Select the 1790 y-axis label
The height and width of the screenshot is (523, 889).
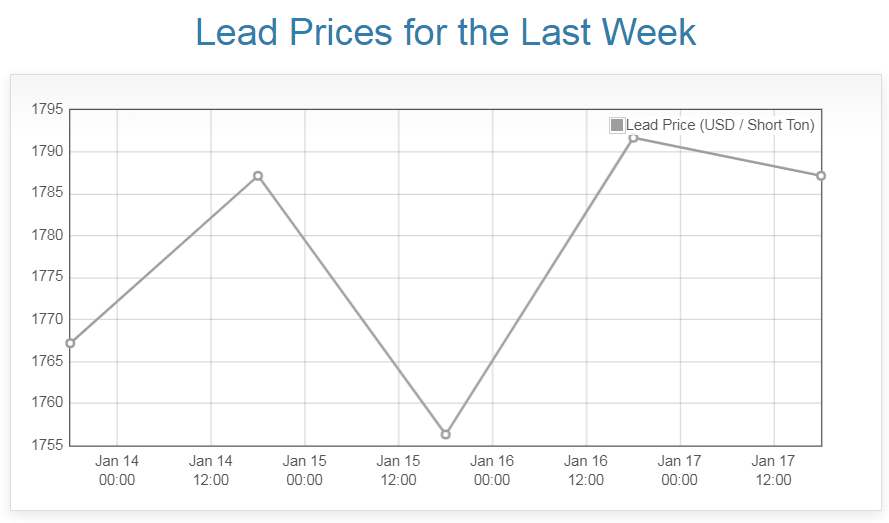click(x=47, y=151)
